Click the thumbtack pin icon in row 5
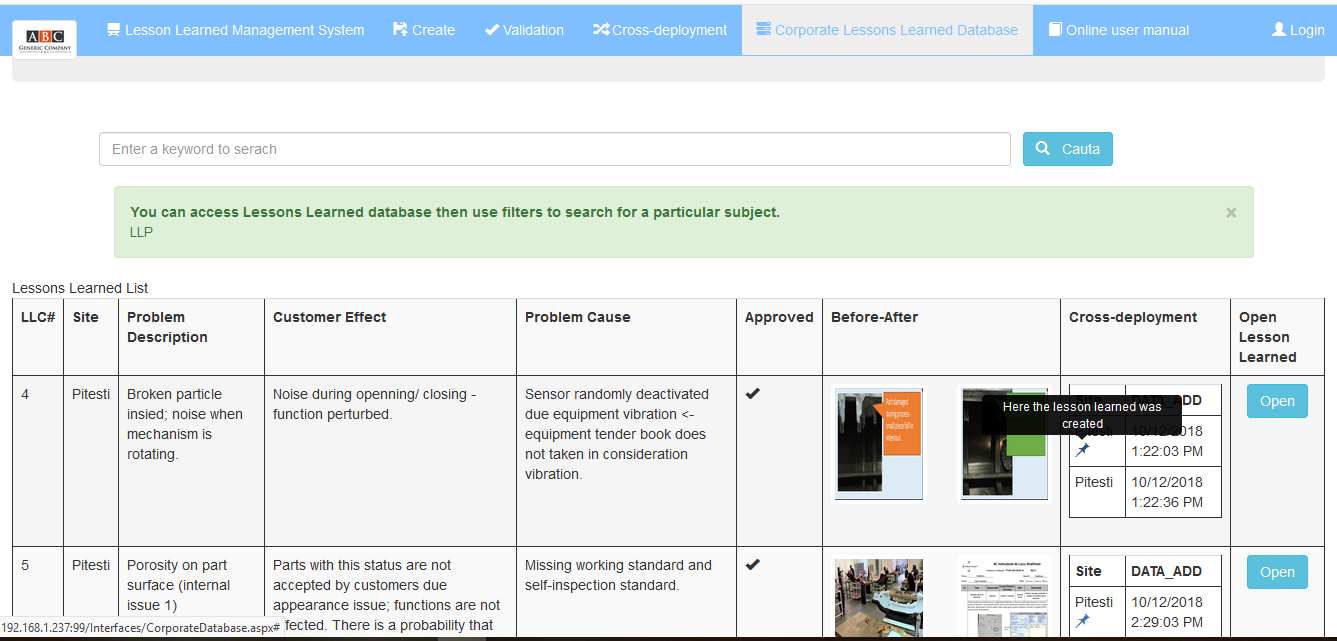 (x=1084, y=620)
